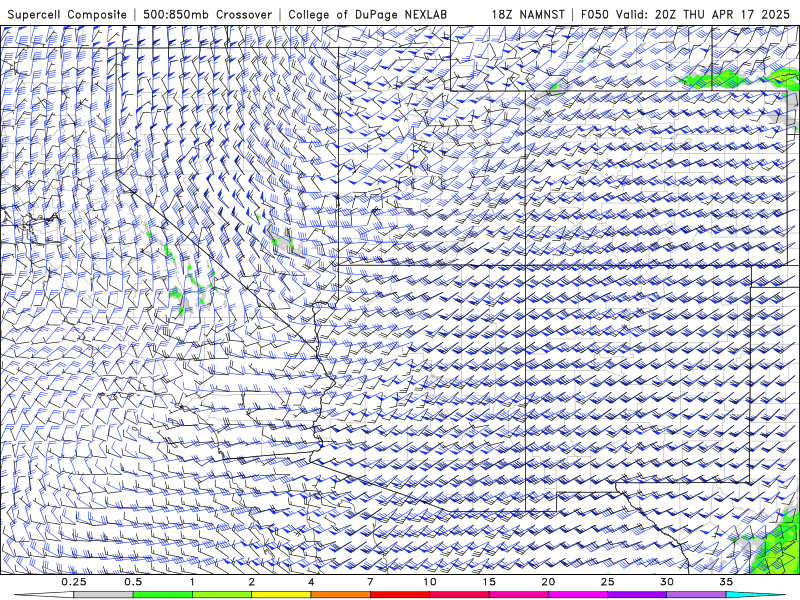Click the legend value 10
Image resolution: width=800 pixels, height=600 pixels.
coord(430,582)
